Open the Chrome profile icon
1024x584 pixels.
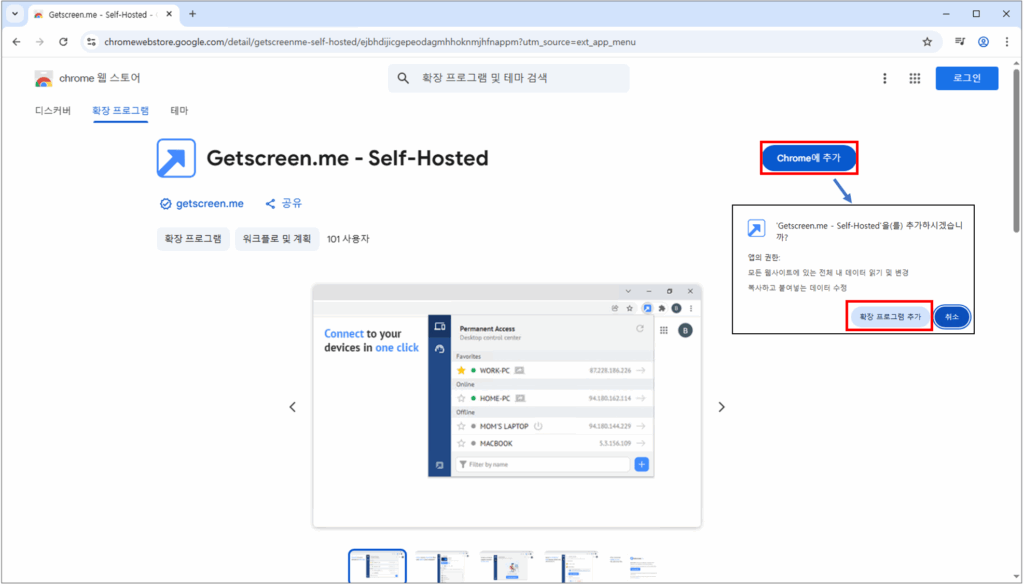[983, 42]
